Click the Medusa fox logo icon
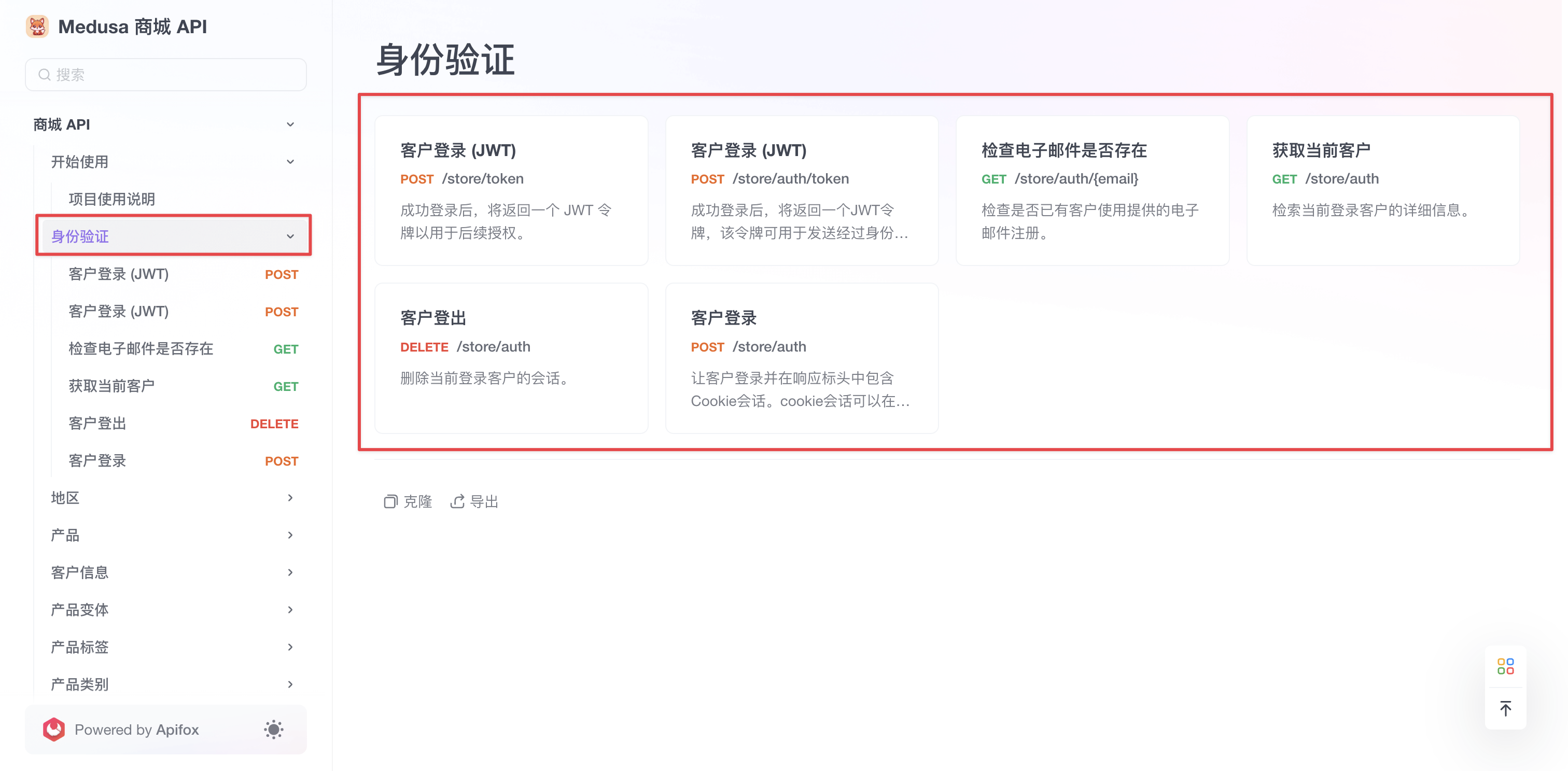 tap(37, 26)
